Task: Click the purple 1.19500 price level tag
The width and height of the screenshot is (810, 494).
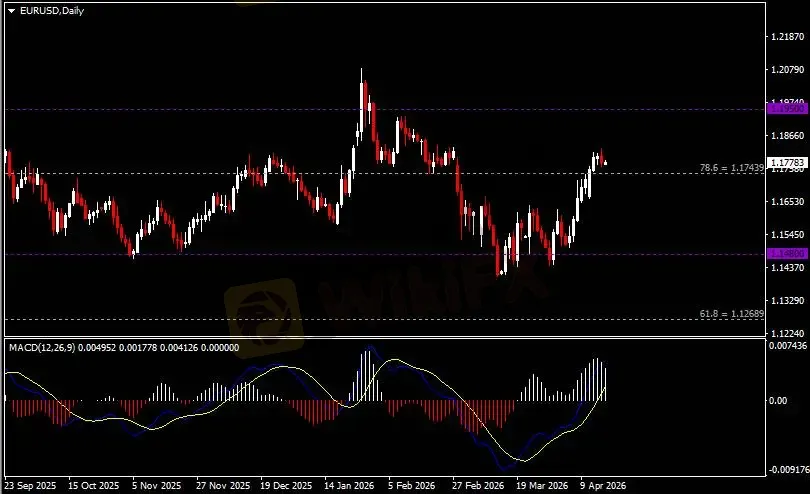Action: (787, 109)
